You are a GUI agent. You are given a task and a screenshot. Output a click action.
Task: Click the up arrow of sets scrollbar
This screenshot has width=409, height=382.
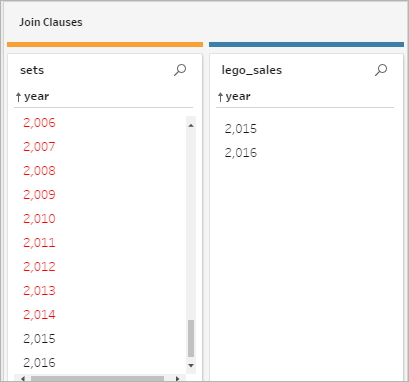(191, 125)
